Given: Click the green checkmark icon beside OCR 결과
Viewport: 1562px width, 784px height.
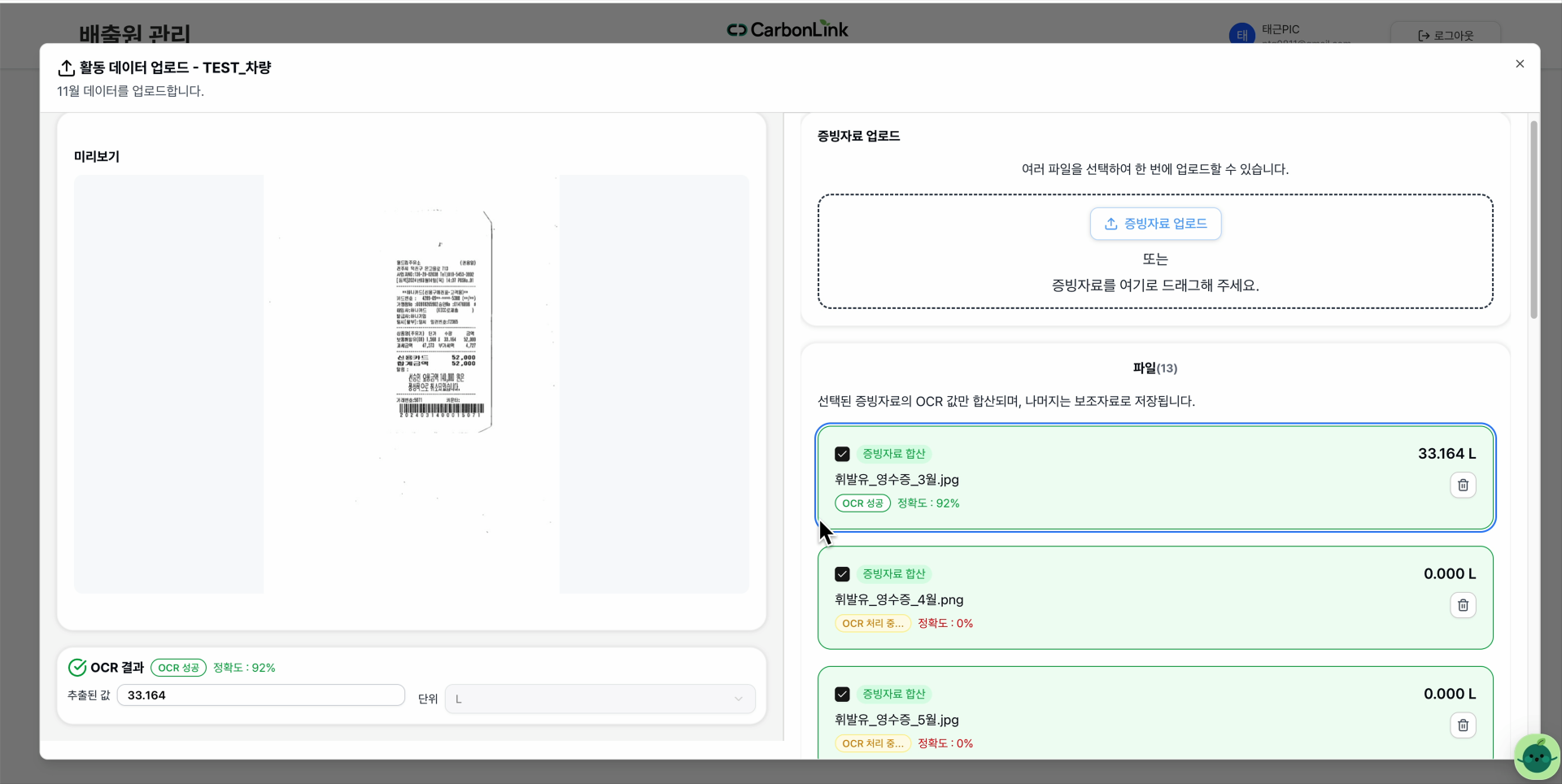Looking at the screenshot, I should (x=76, y=667).
